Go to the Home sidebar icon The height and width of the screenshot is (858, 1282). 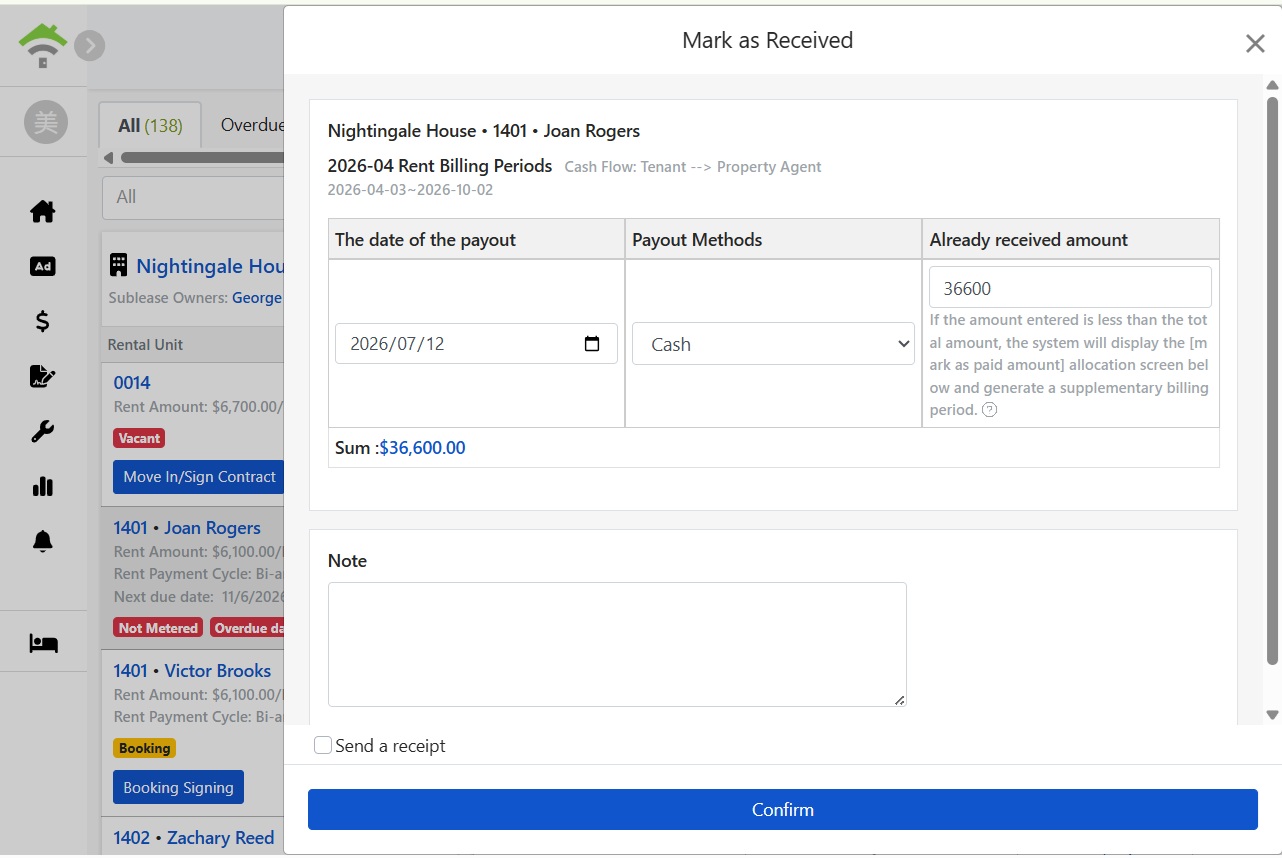(43, 212)
